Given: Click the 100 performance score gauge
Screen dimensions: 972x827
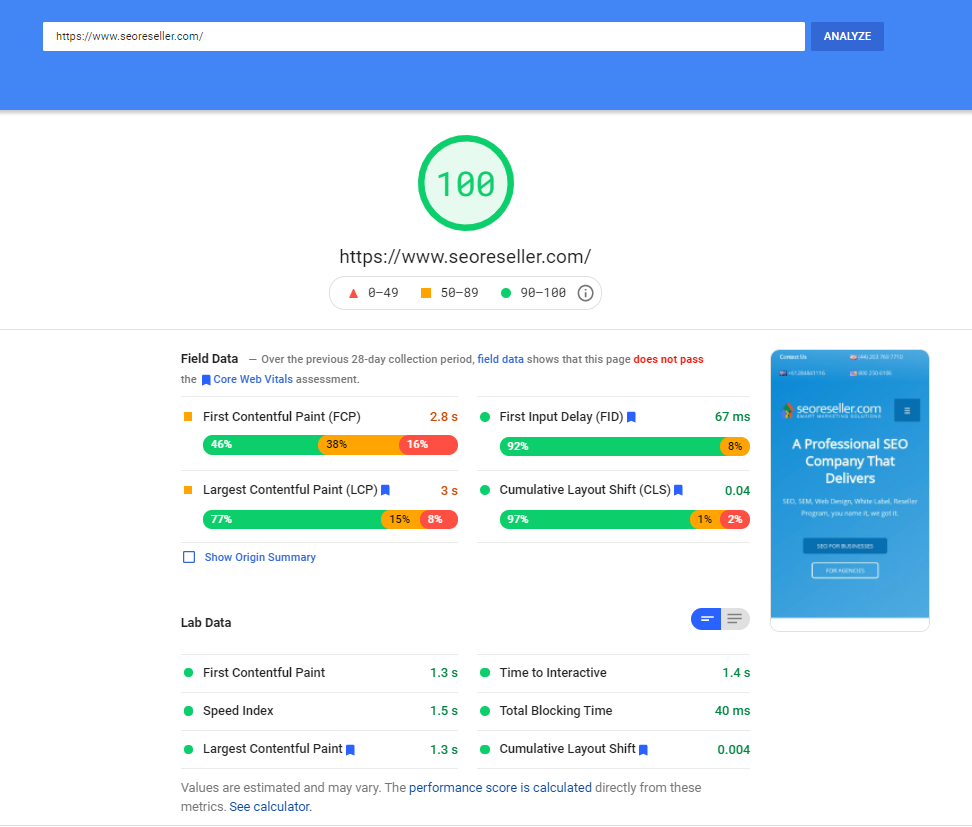Looking at the screenshot, I should pyautogui.click(x=466, y=183).
